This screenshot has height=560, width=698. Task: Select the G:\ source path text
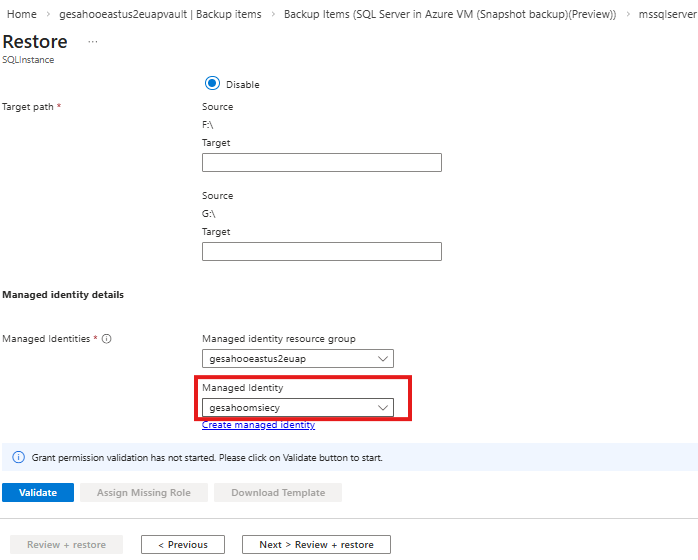coord(209,214)
